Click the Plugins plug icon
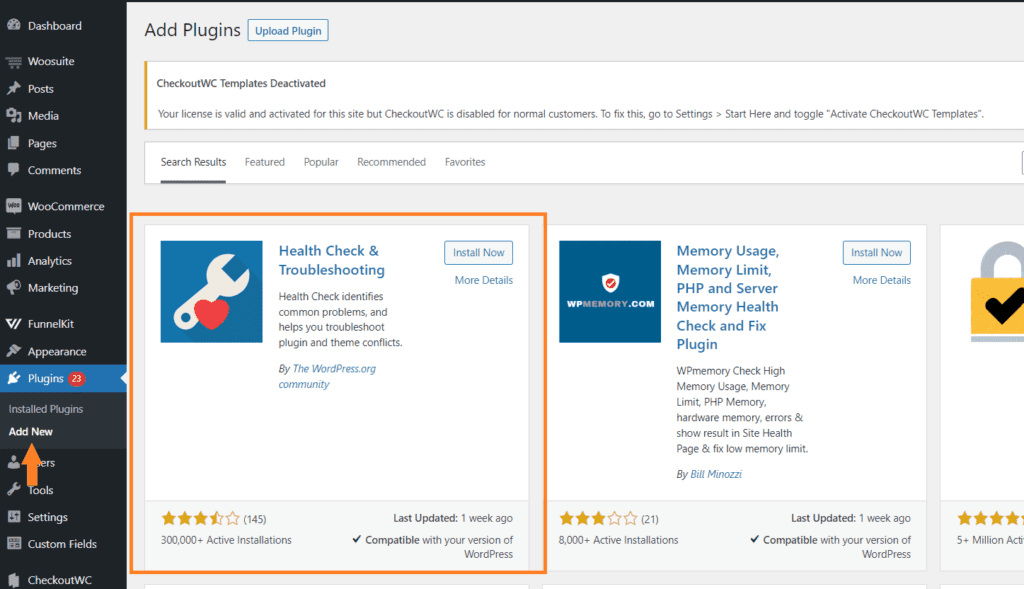The width and height of the screenshot is (1024, 589). [x=14, y=378]
